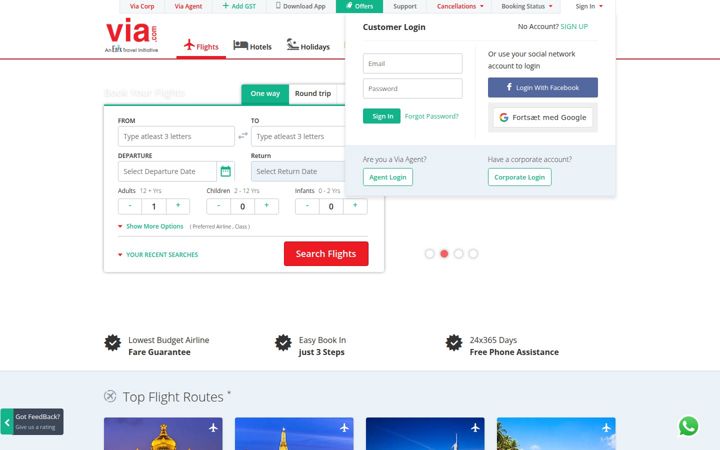Image resolution: width=720 pixels, height=450 pixels.
Task: Open the Holidays tab
Action: click(x=308, y=46)
